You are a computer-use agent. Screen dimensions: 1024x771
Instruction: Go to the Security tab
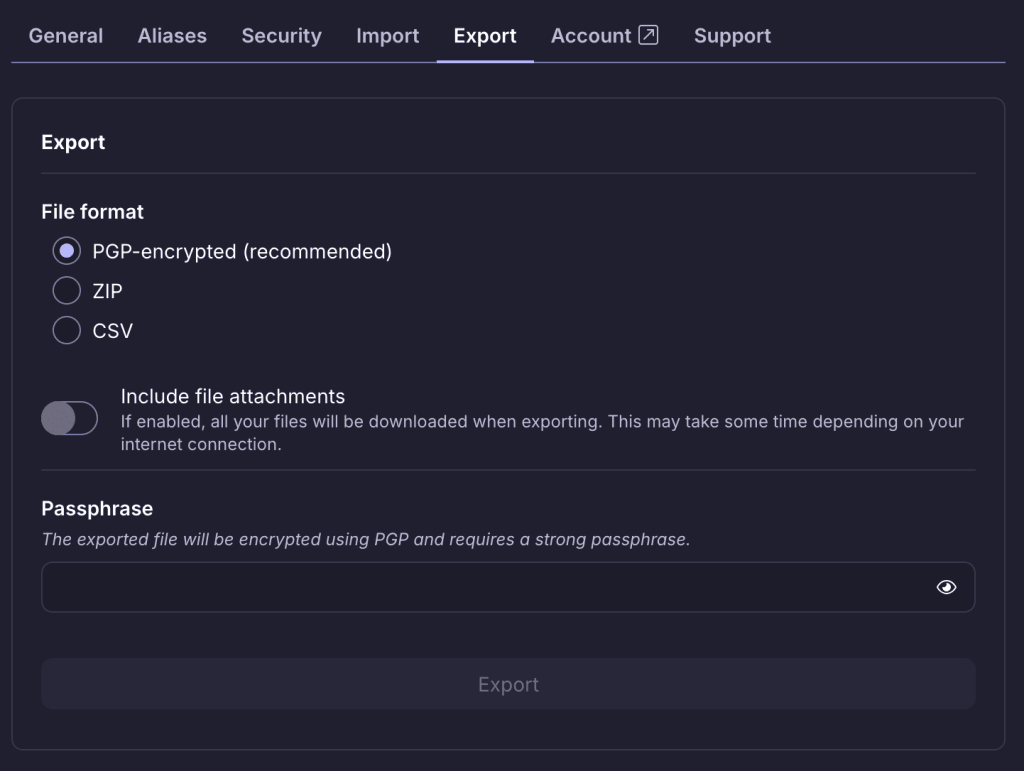(x=281, y=36)
